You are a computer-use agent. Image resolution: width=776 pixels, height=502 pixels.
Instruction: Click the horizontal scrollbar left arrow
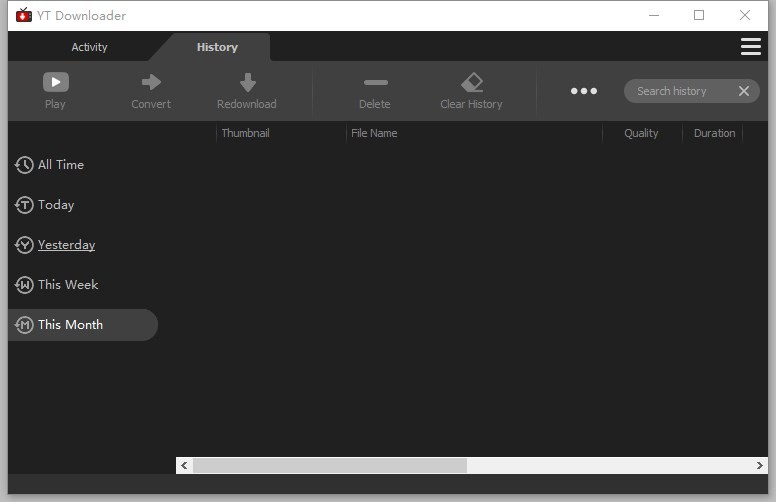coord(184,466)
